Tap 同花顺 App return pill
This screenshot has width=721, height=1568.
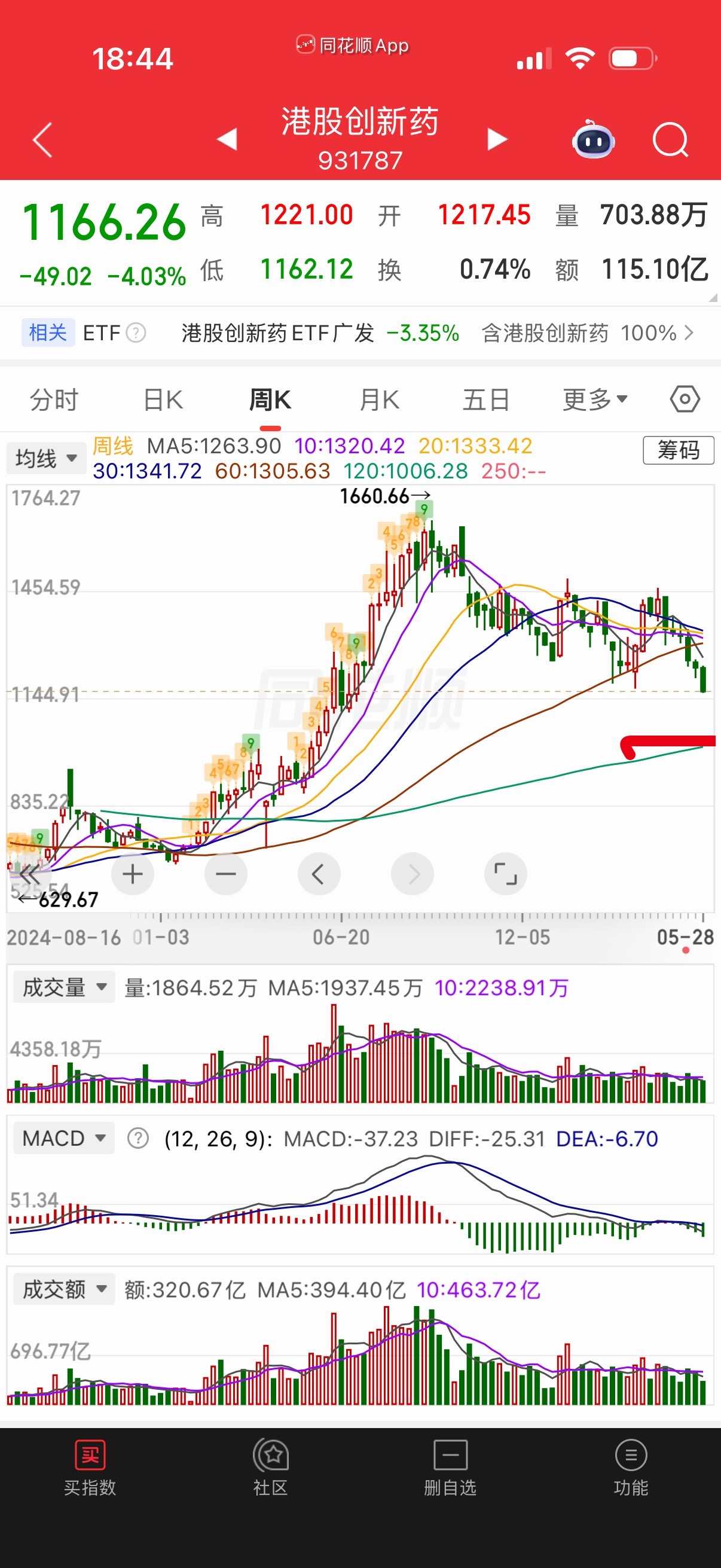click(x=353, y=45)
